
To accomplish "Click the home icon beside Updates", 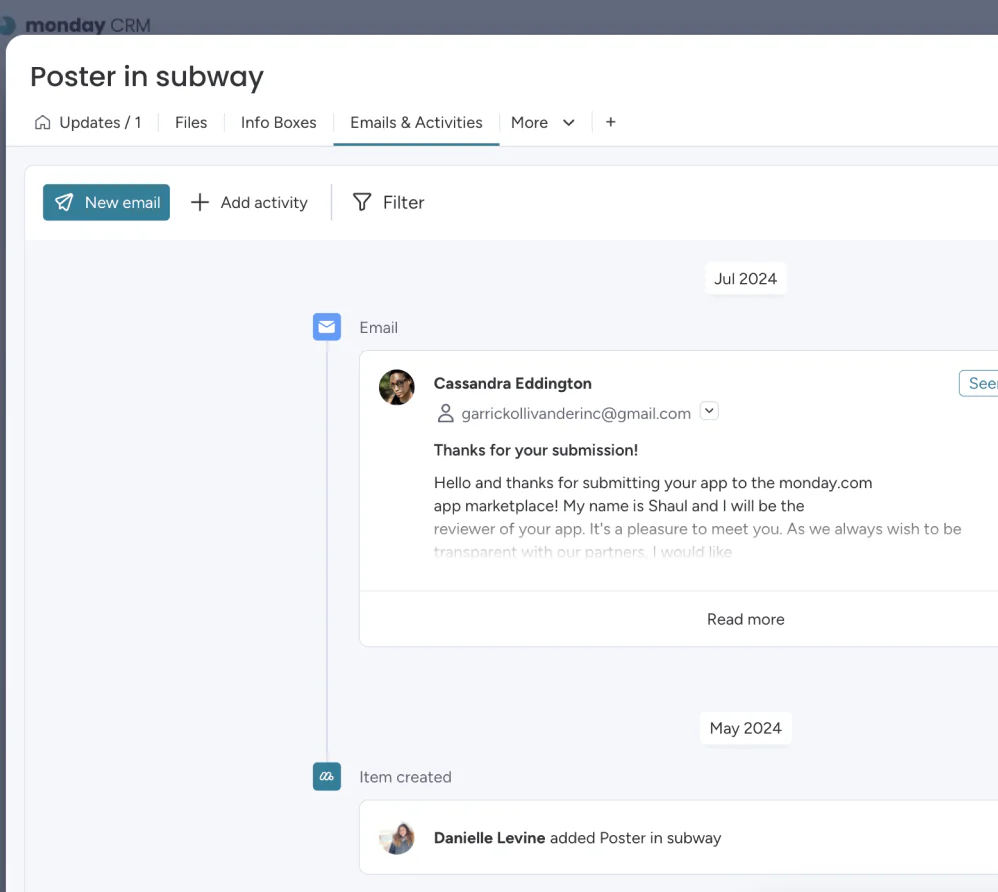I will point(43,122).
